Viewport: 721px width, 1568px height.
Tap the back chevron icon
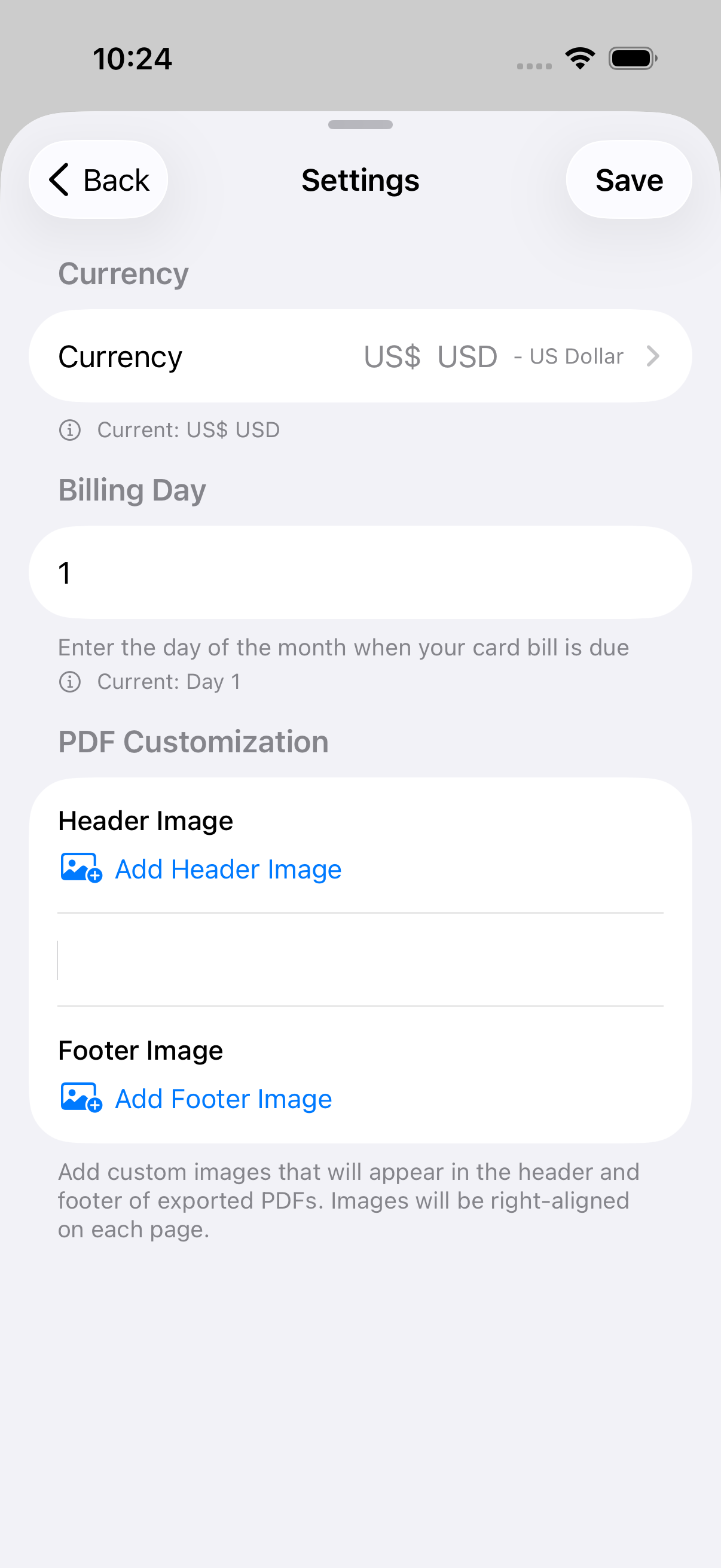click(x=59, y=179)
